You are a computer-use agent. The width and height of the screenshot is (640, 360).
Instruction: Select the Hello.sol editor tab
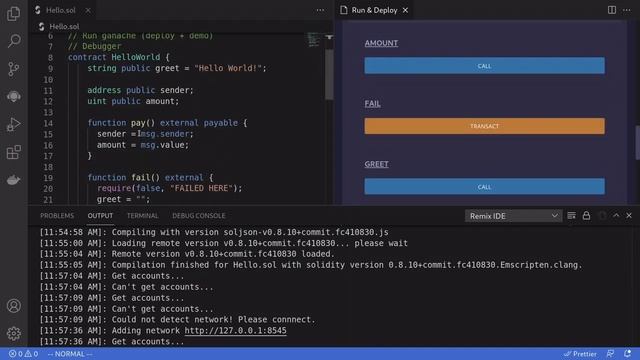60,10
